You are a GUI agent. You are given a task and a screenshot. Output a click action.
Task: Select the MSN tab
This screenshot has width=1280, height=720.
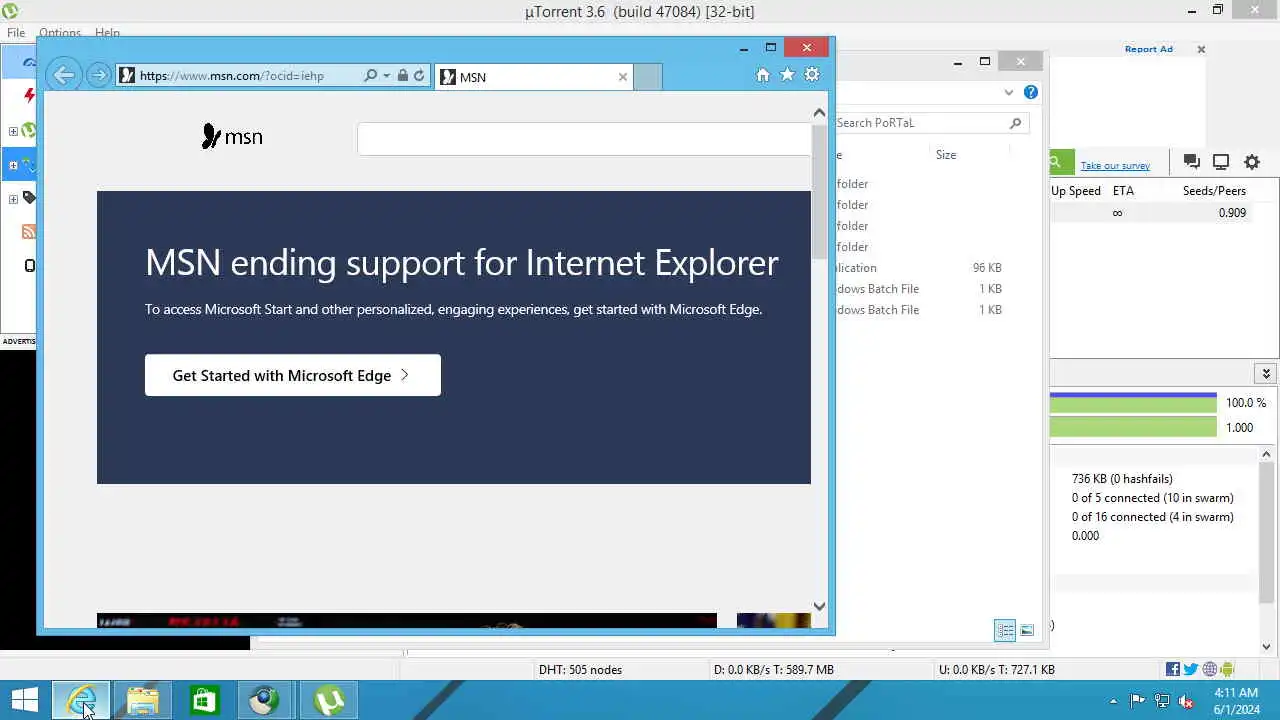point(534,76)
